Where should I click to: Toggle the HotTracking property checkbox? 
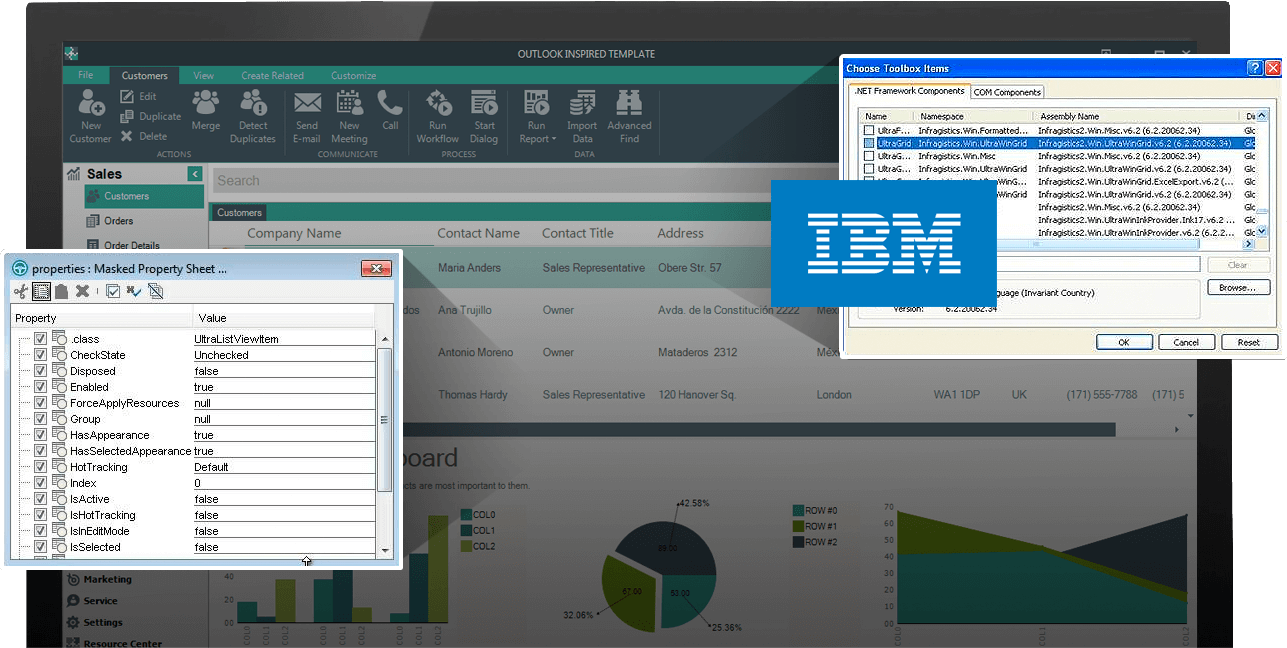click(x=40, y=467)
